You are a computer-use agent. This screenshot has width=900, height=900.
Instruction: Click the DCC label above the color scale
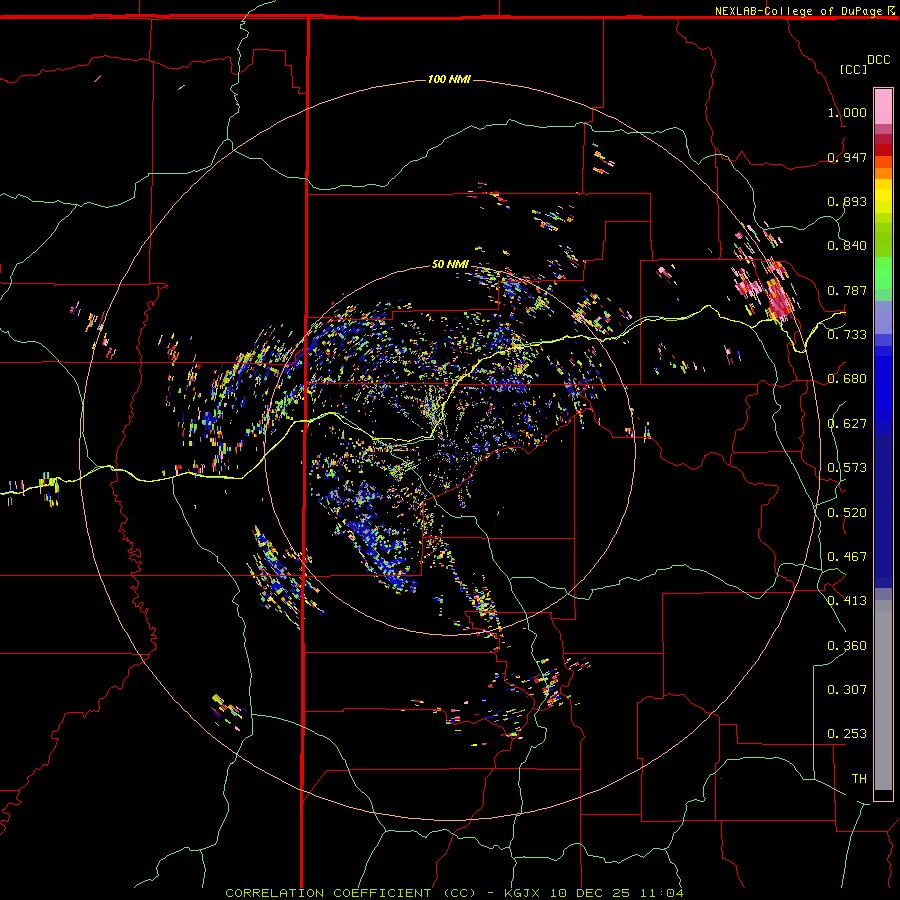tap(879, 60)
